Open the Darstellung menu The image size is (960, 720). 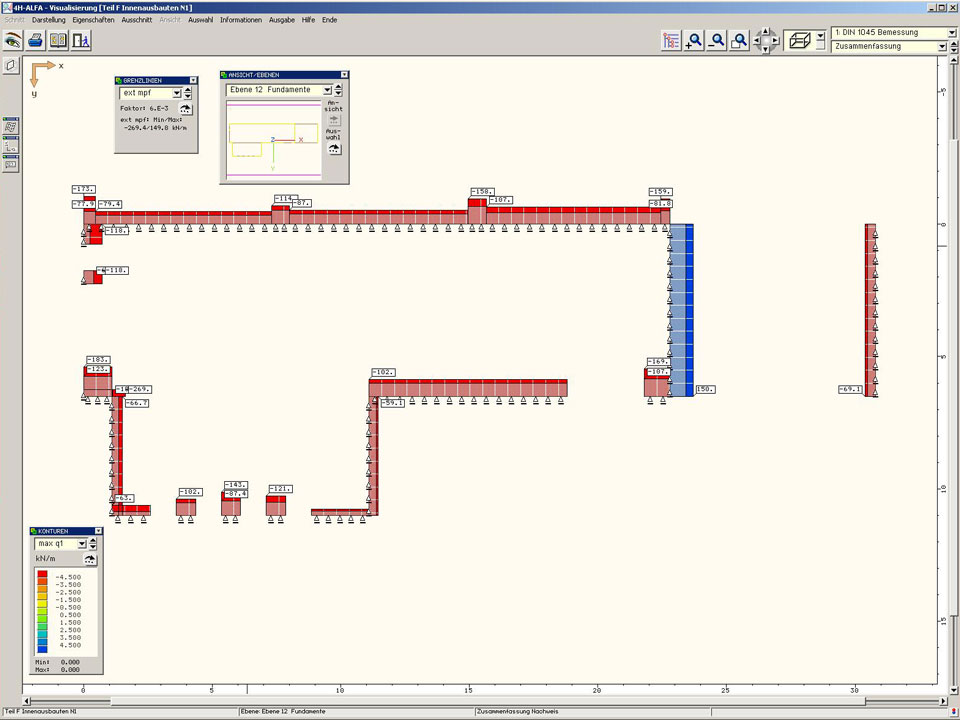click(49, 20)
